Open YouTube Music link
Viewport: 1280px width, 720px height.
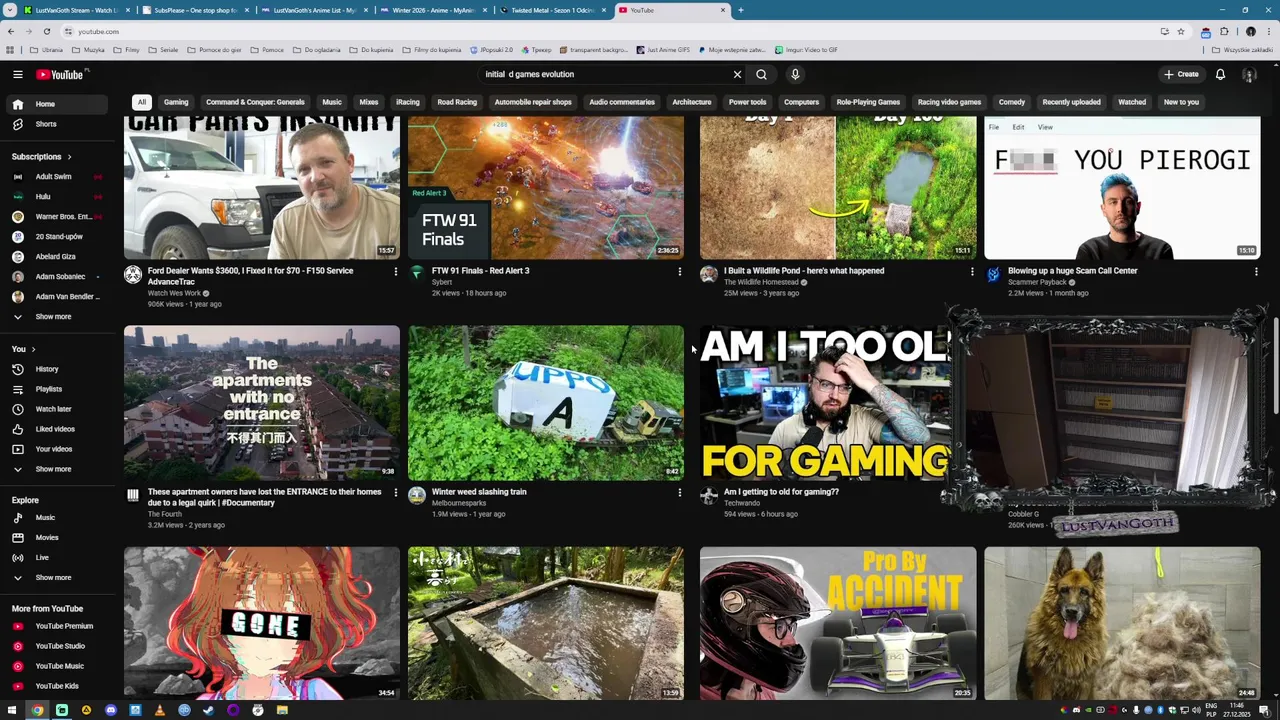click(56, 666)
